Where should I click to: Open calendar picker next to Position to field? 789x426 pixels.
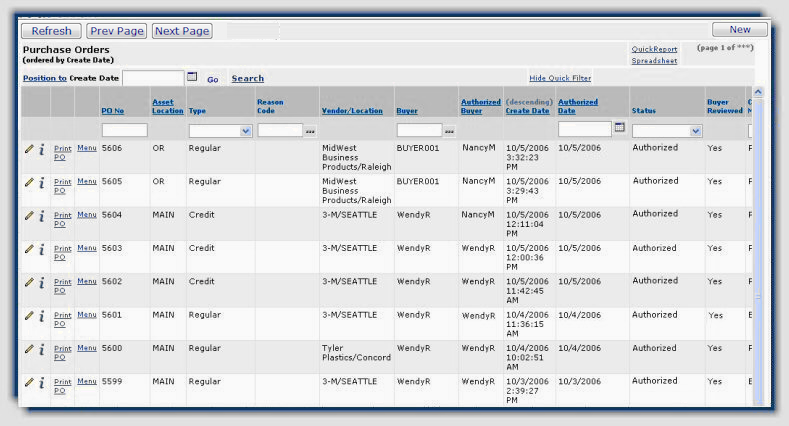[x=192, y=77]
